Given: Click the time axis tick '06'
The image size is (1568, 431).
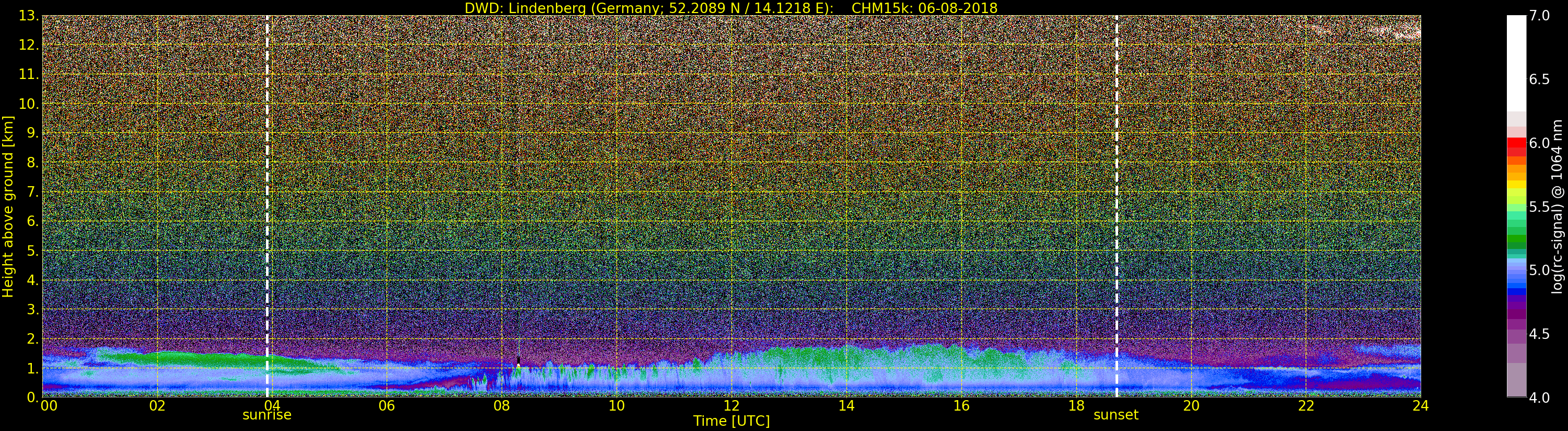Looking at the screenshot, I should pos(387,406).
